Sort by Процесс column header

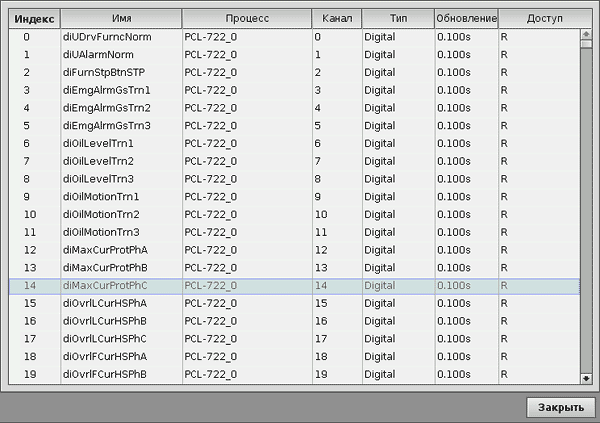[247, 19]
